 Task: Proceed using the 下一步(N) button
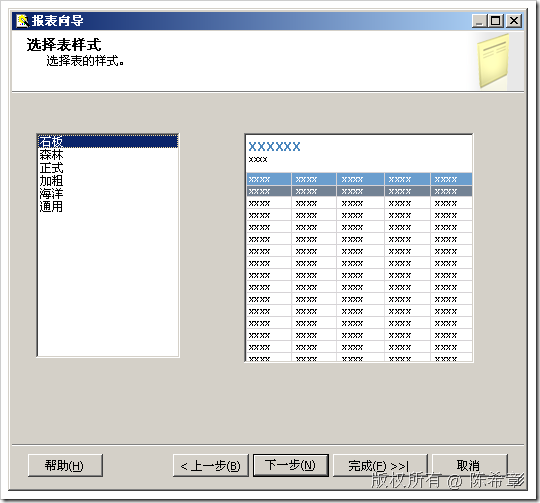291,465
